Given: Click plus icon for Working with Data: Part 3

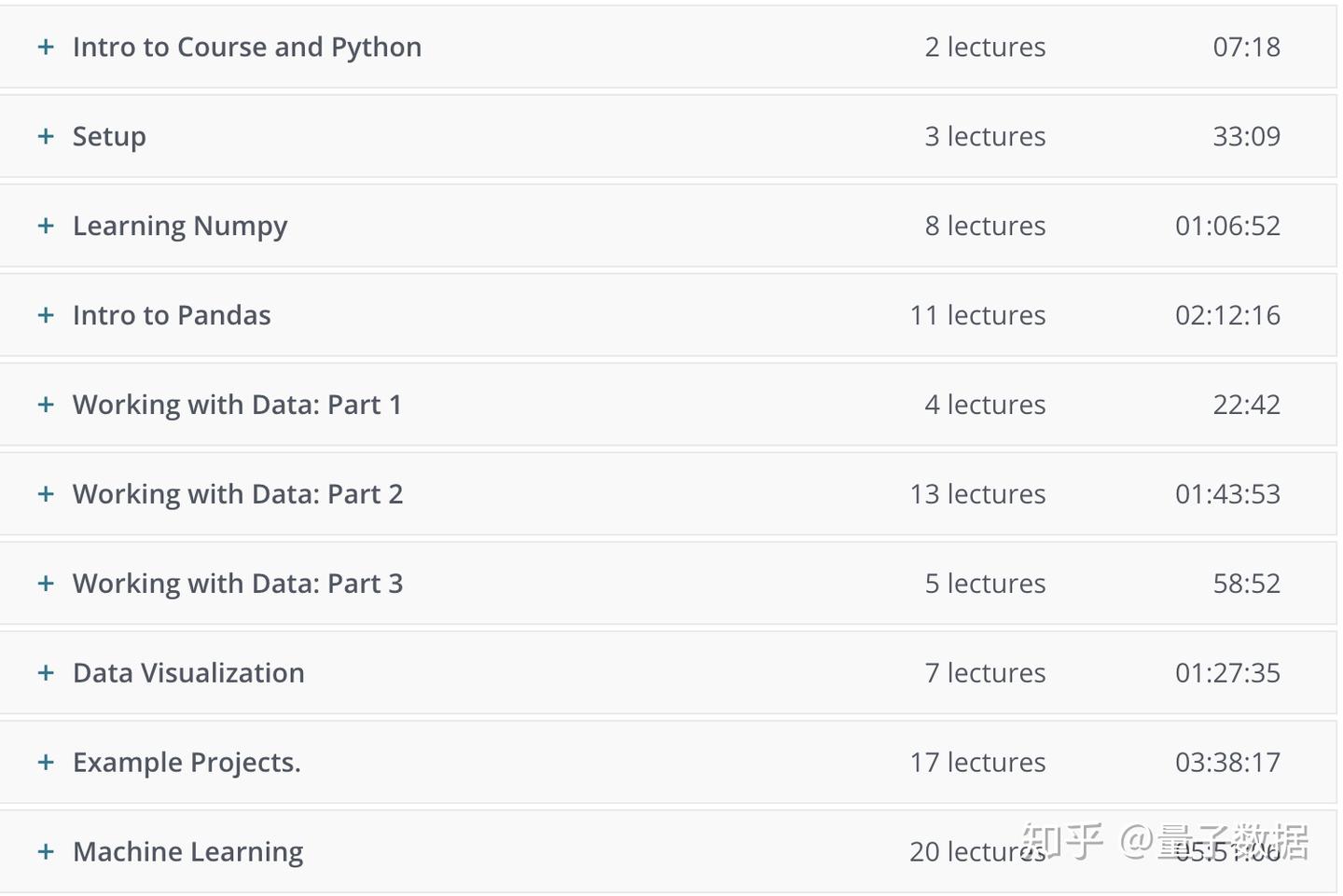Looking at the screenshot, I should pos(46,584).
